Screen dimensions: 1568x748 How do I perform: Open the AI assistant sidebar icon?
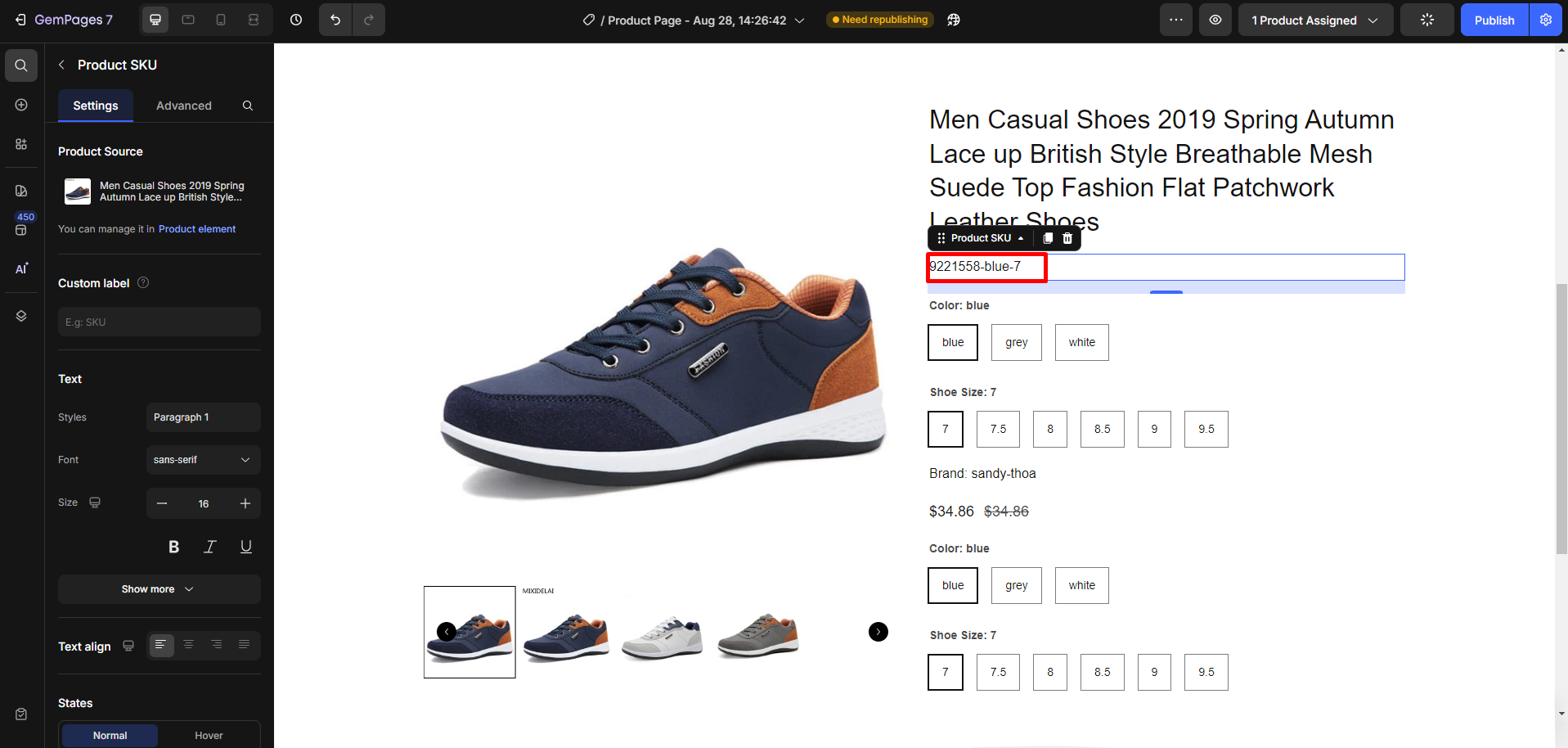click(x=21, y=268)
